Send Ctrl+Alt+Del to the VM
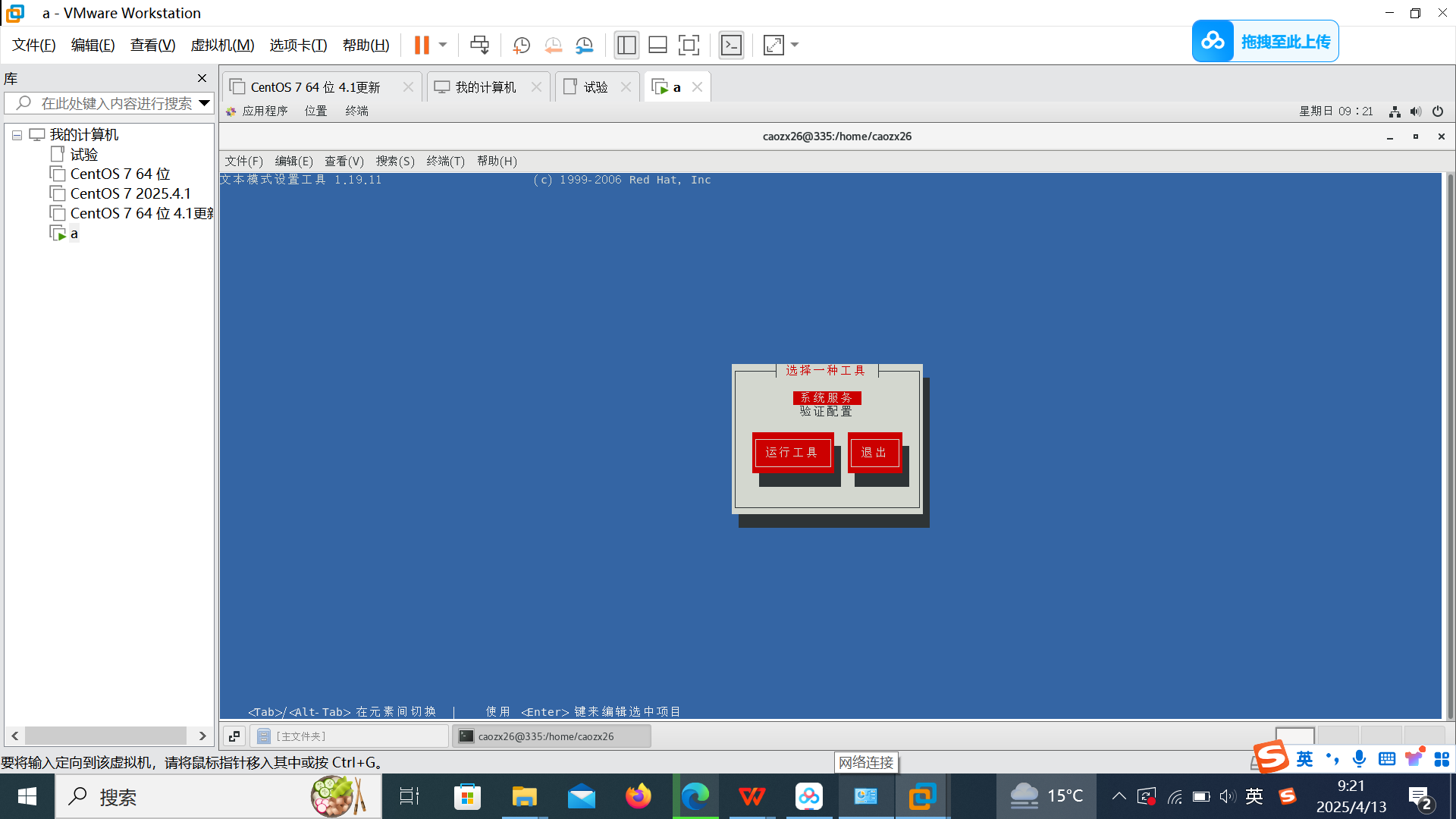 click(479, 45)
